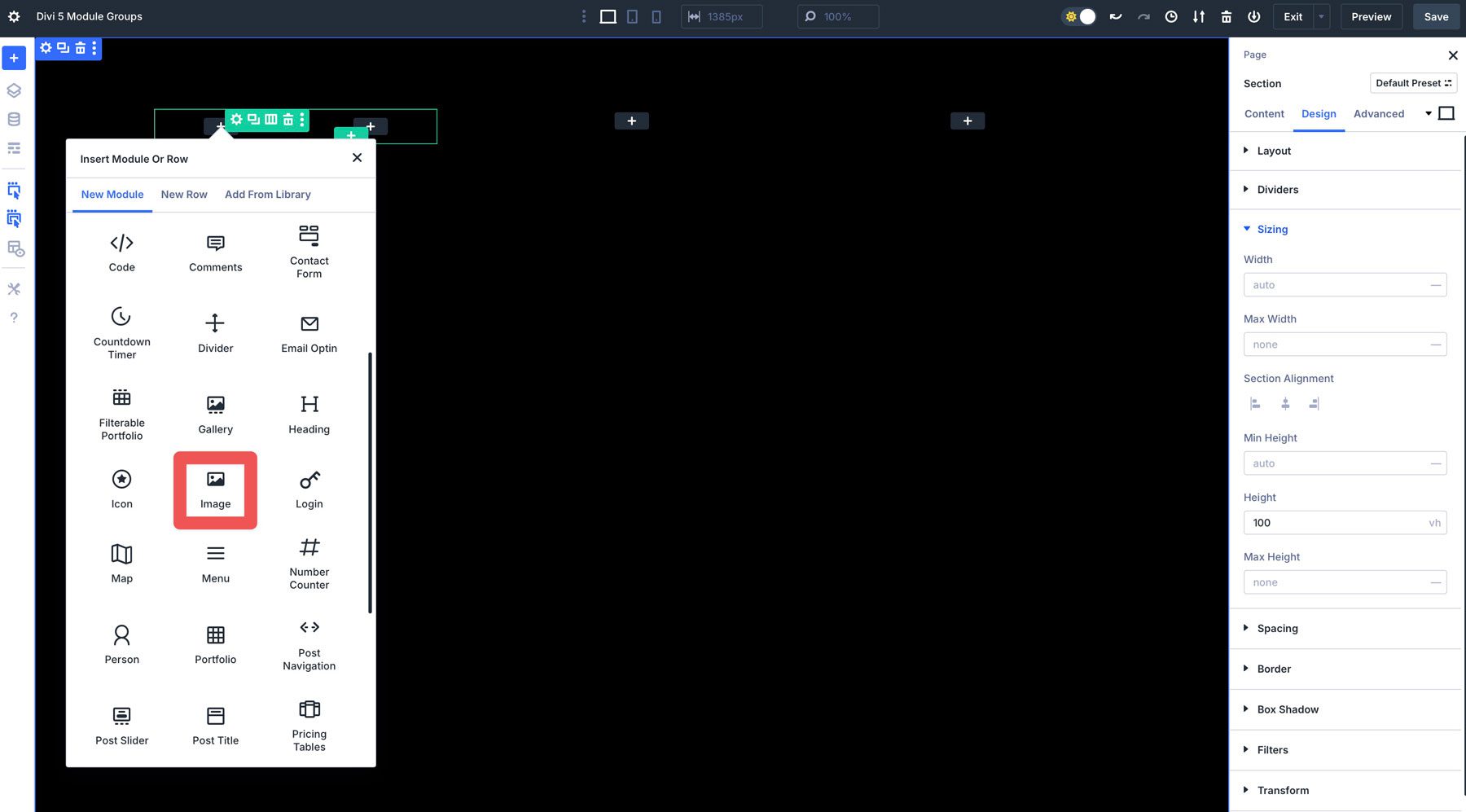Toggle the light/dark mode switch
The image size is (1466, 812).
point(1078,16)
